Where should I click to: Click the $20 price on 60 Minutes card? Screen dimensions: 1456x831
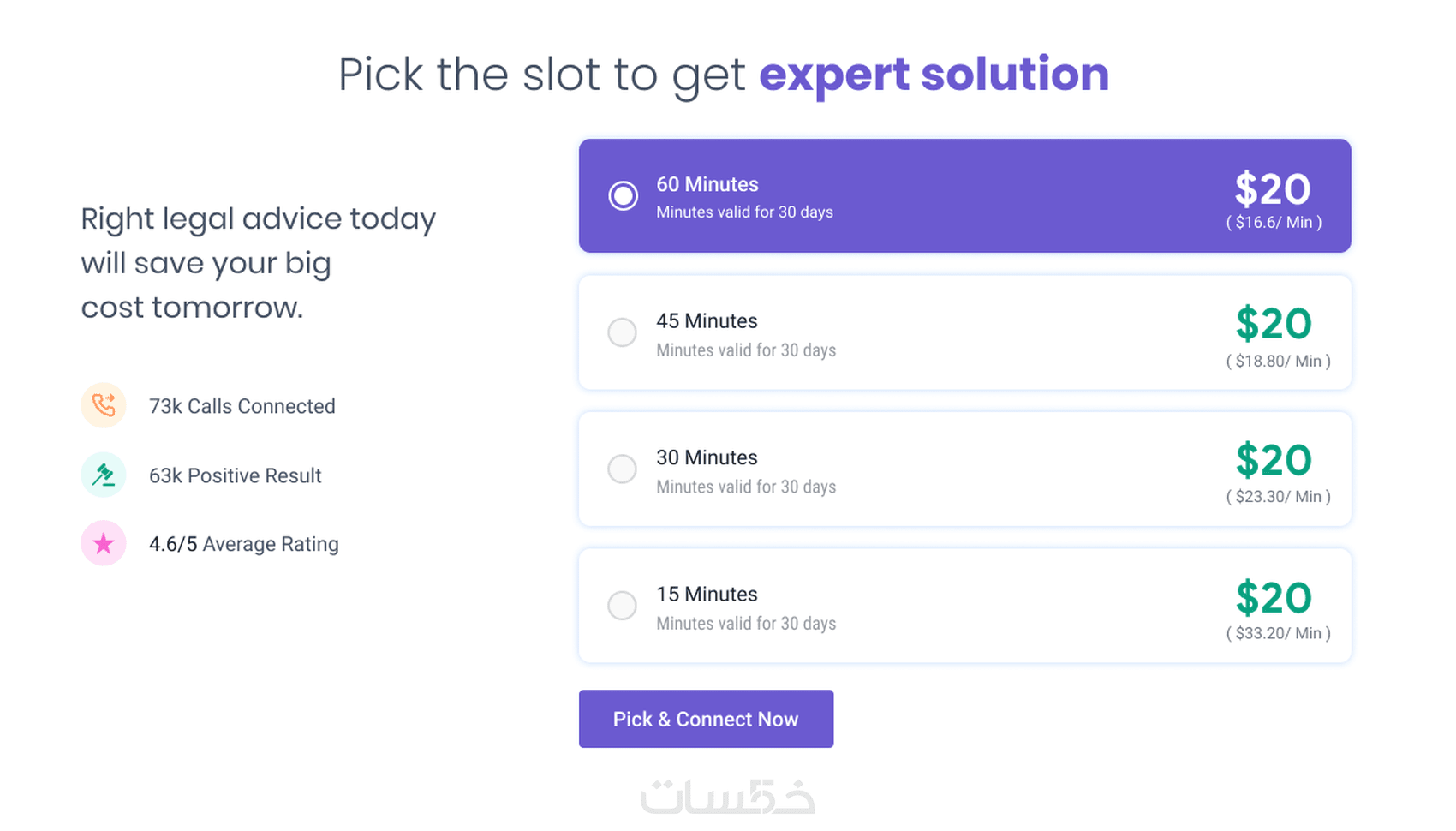pyautogui.click(x=1273, y=189)
